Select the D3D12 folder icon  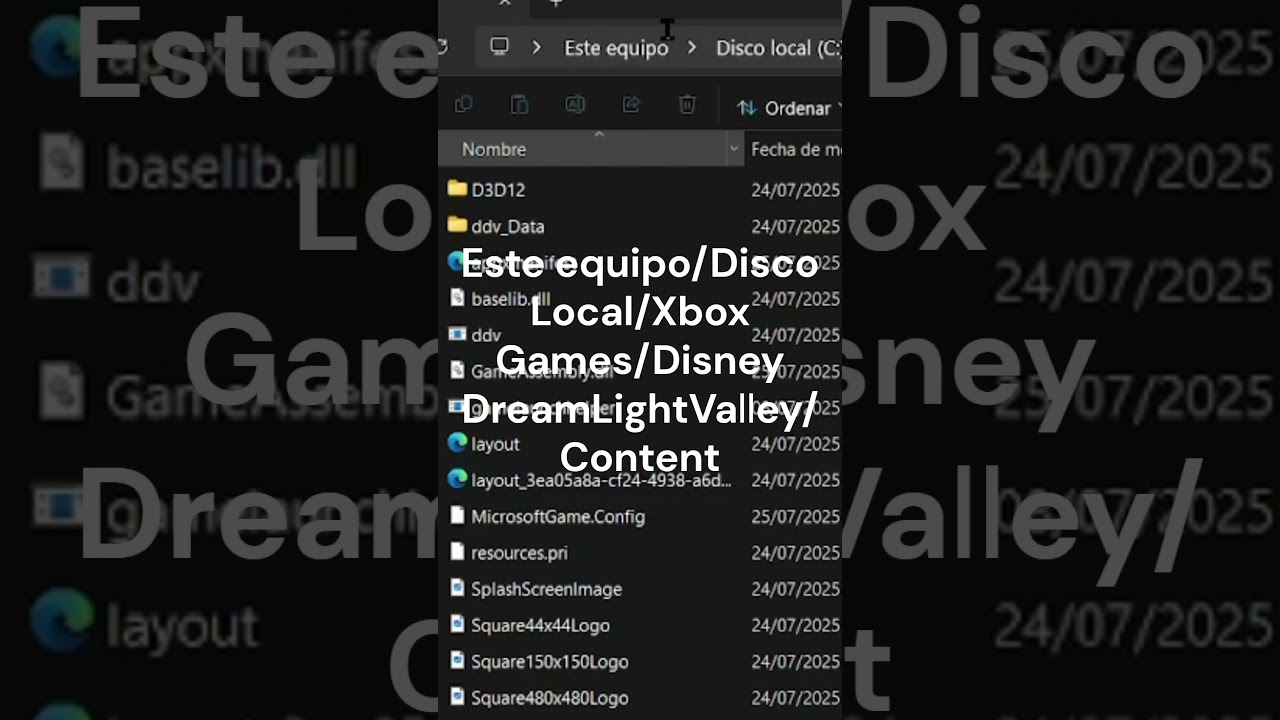[x=457, y=188]
